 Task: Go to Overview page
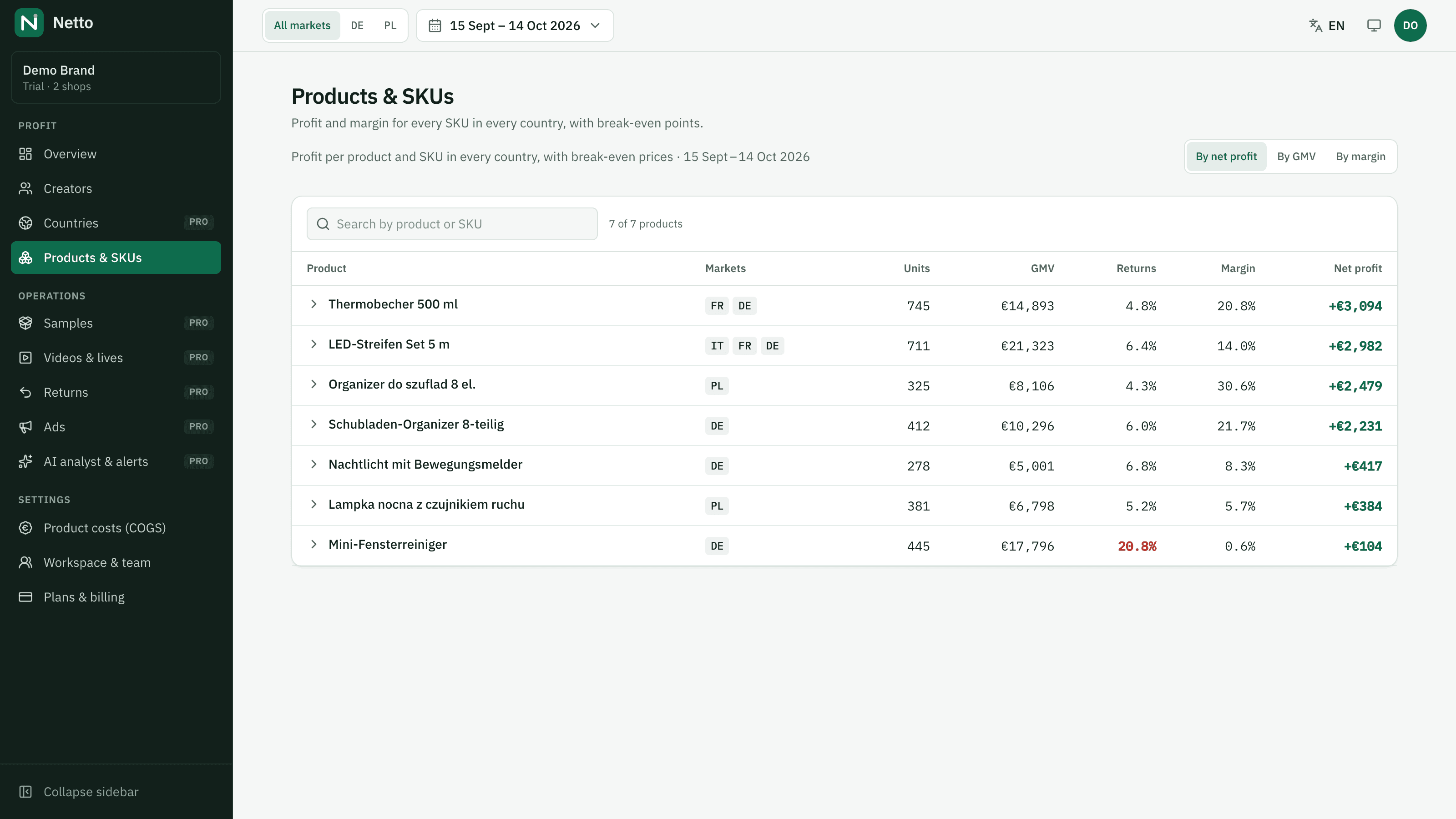[x=116, y=154]
